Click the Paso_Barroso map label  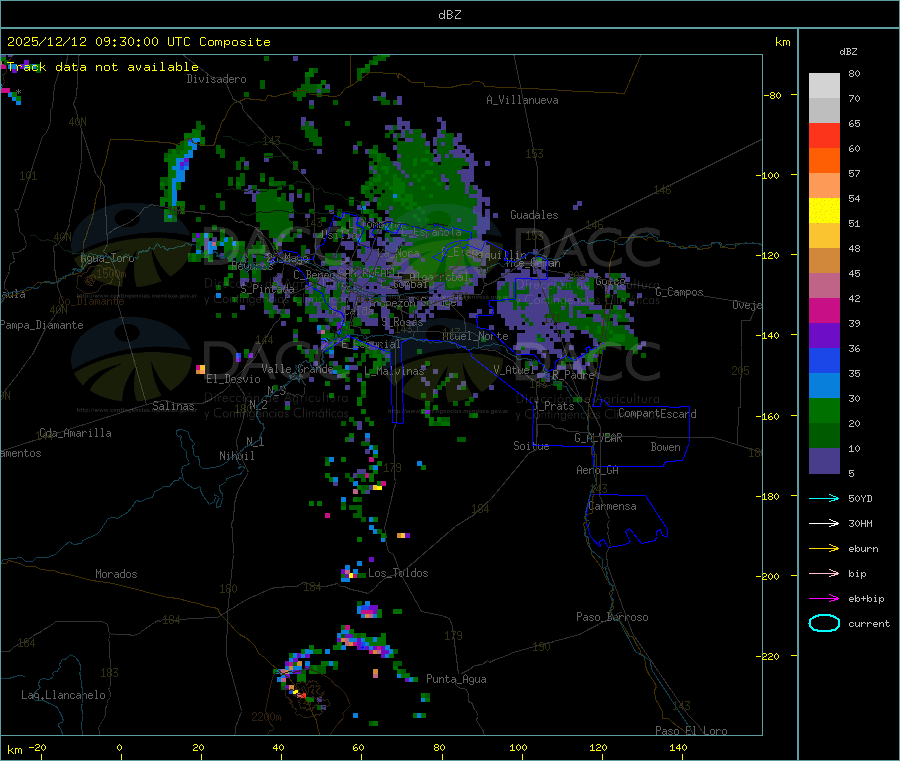[x=612, y=618]
